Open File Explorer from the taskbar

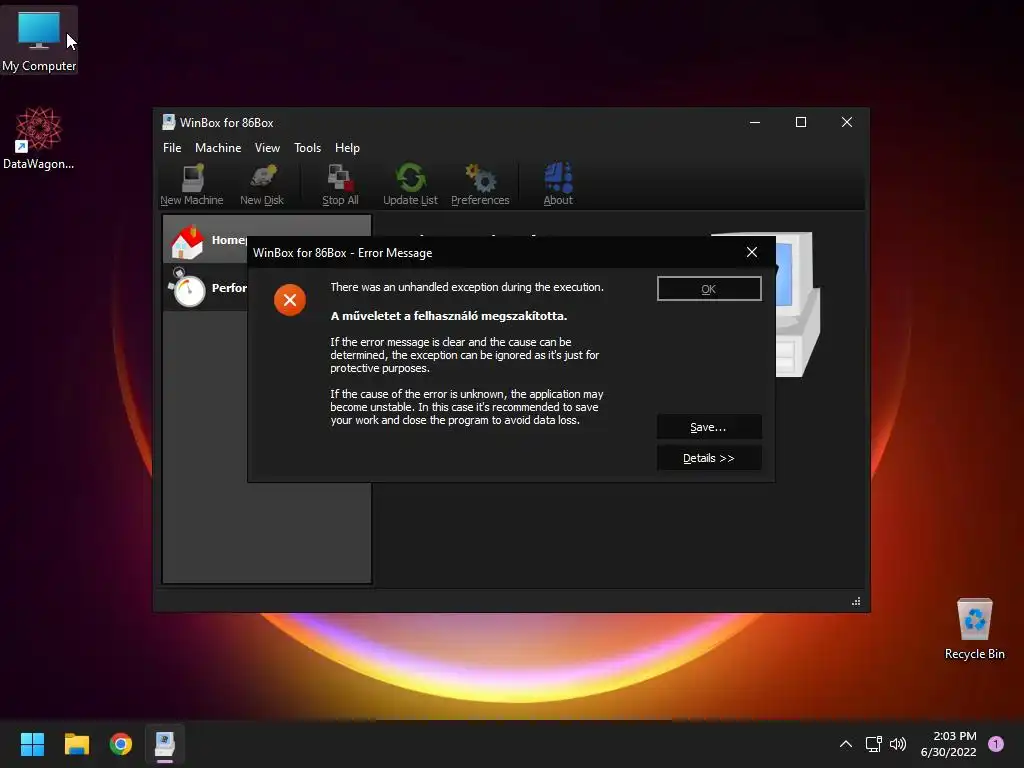click(76, 744)
